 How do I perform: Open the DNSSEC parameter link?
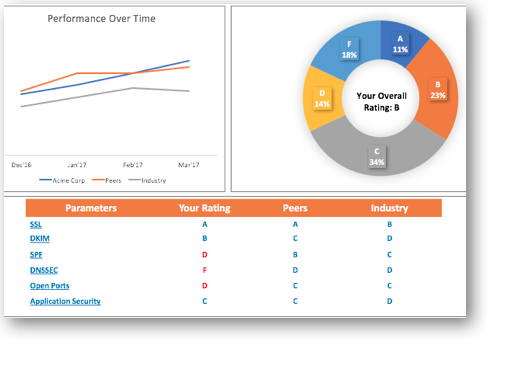(44, 270)
